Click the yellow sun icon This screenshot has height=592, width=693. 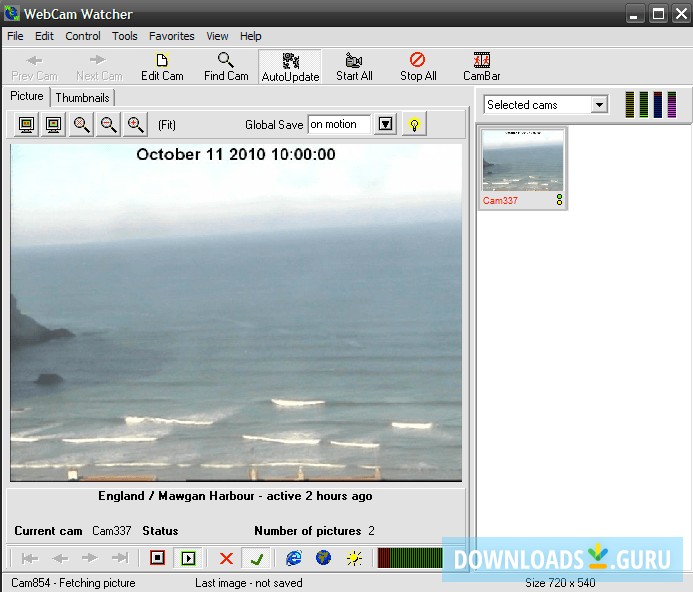[354, 558]
